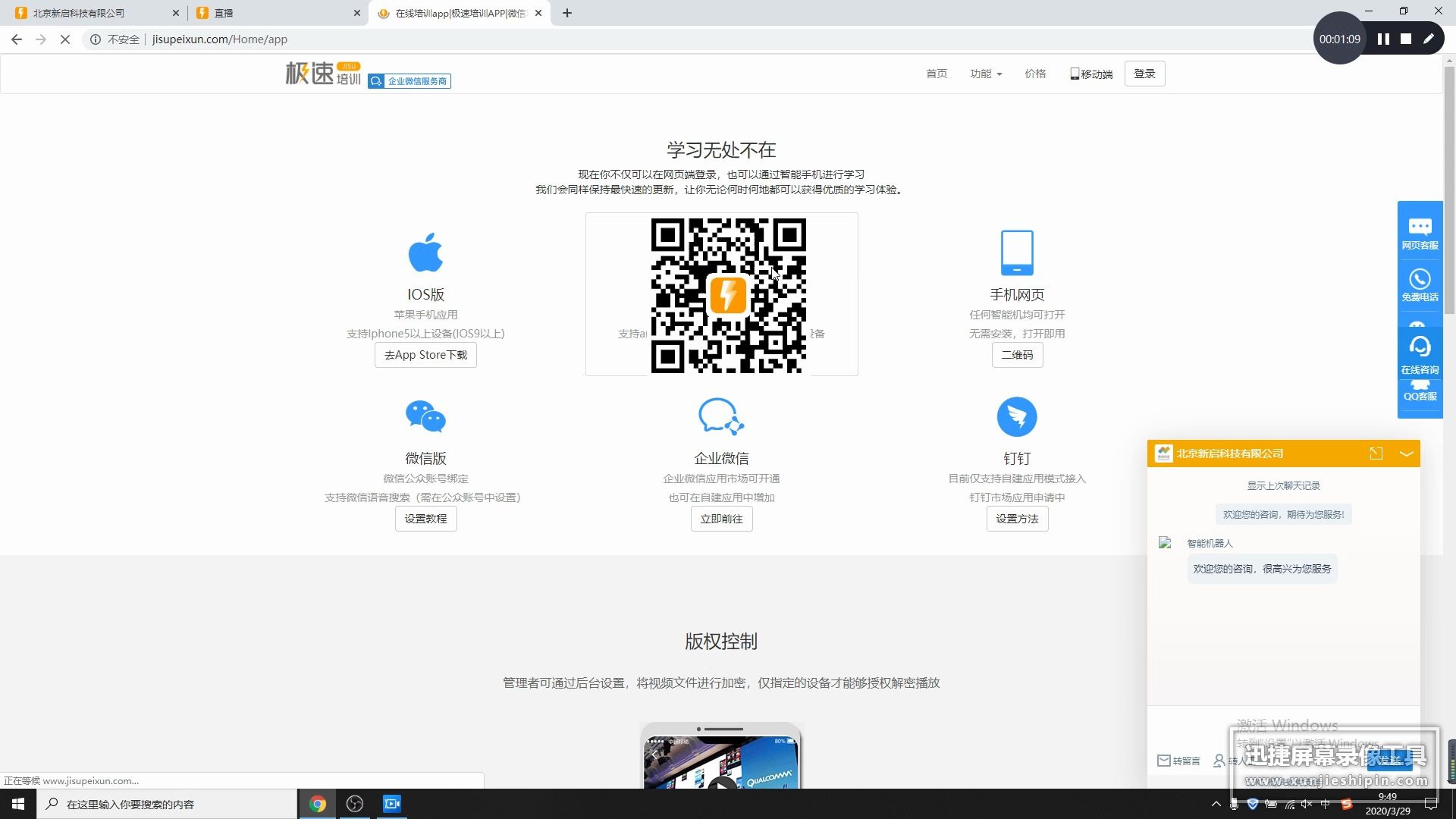Viewport: 1456px width, 819px height.
Task: Collapse the chat window with chevron
Action: pyautogui.click(x=1406, y=453)
